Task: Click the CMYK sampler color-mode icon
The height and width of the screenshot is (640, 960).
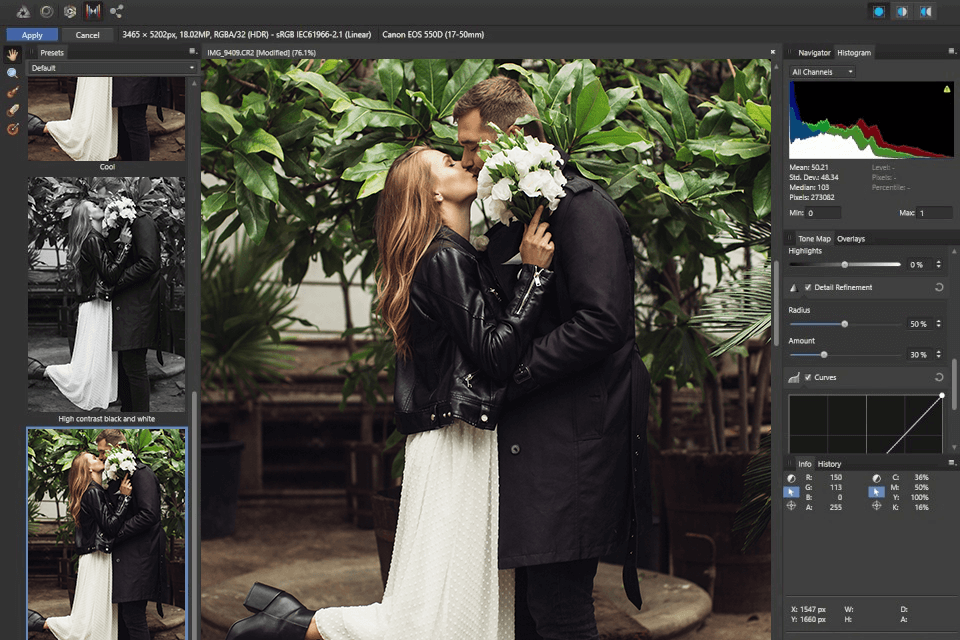Action: (x=876, y=478)
